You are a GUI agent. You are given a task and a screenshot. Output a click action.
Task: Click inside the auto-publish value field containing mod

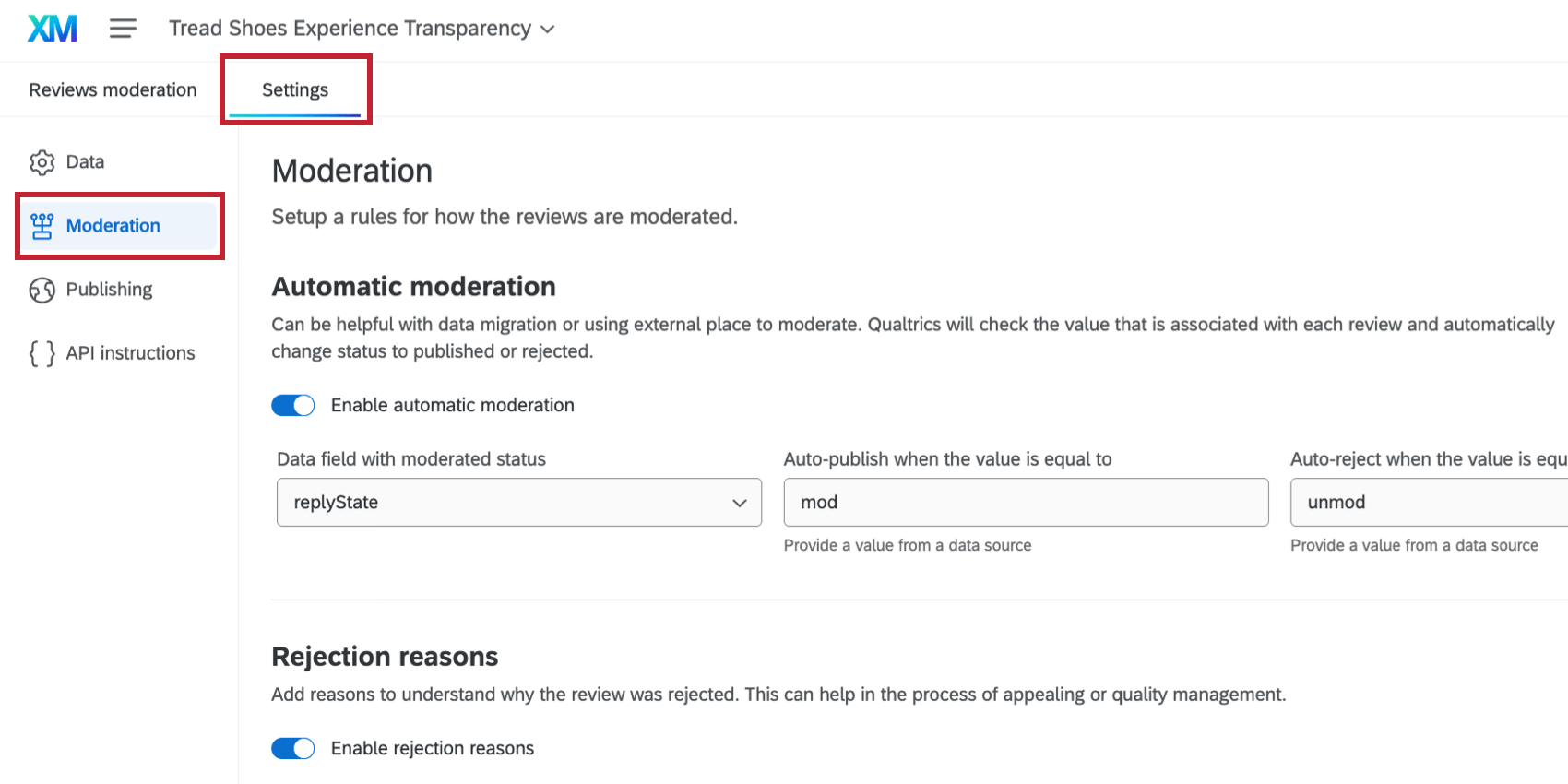tap(1025, 502)
